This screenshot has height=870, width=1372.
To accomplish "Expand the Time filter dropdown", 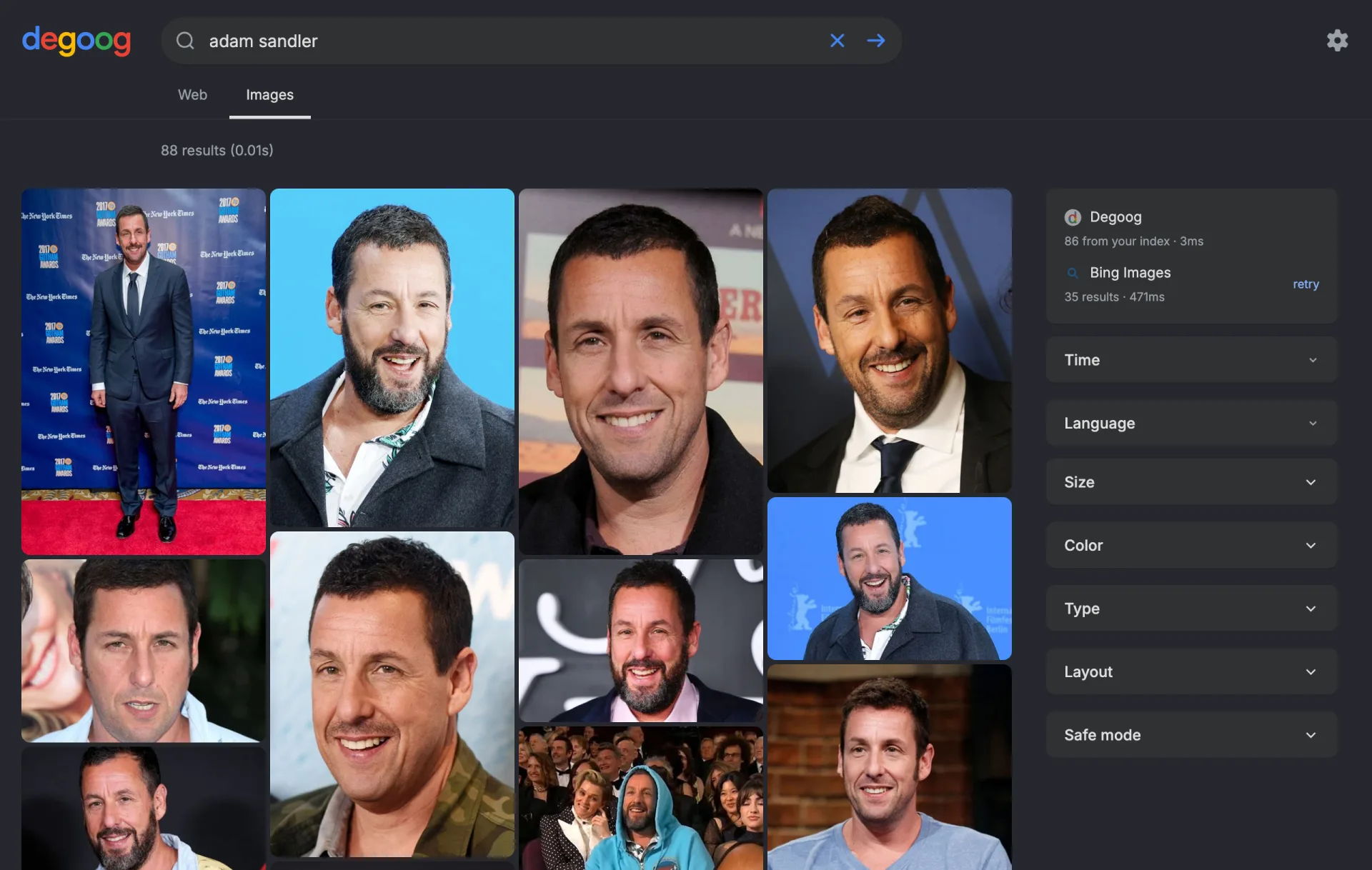I will point(1191,360).
